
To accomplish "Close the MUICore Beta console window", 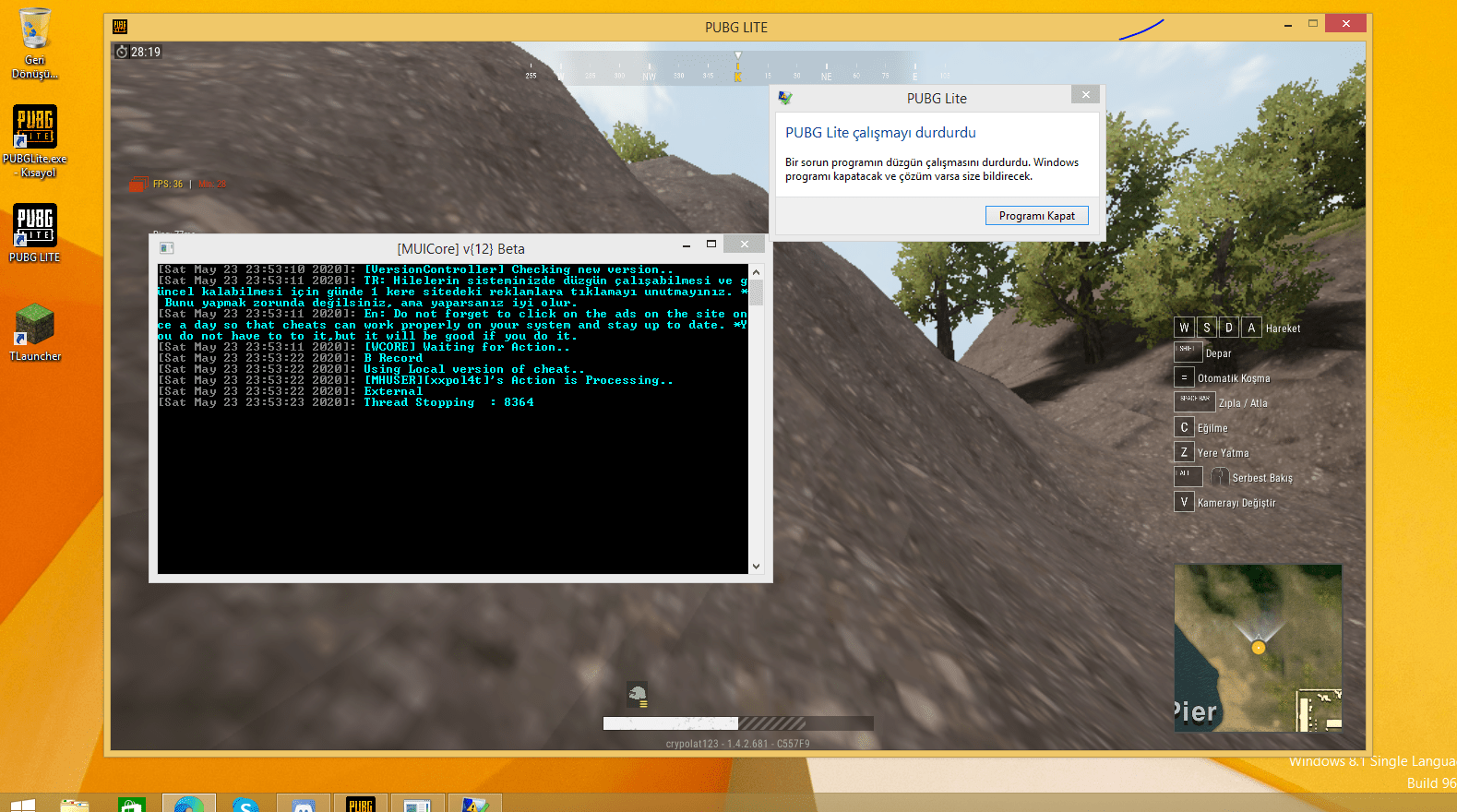I will click(x=745, y=245).
